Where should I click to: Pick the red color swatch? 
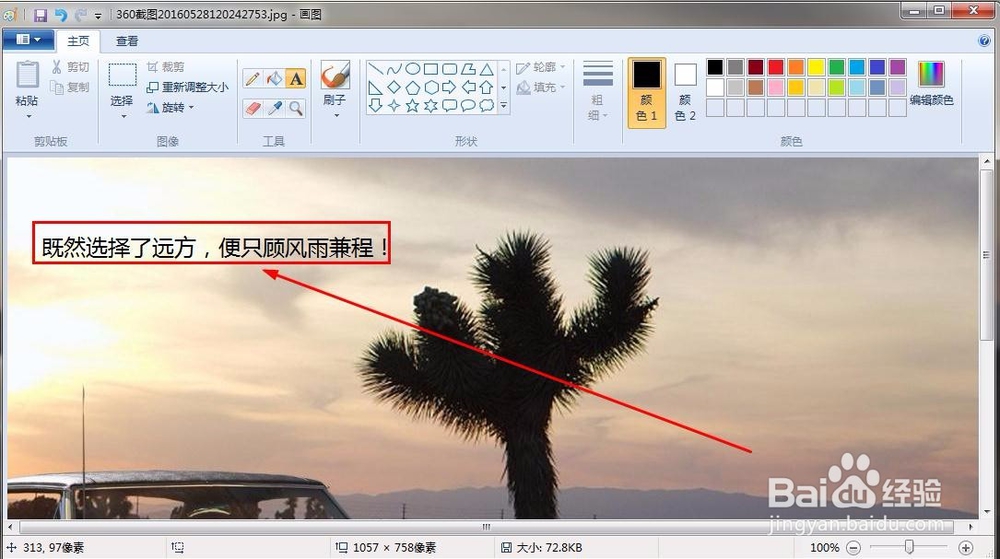[x=776, y=67]
